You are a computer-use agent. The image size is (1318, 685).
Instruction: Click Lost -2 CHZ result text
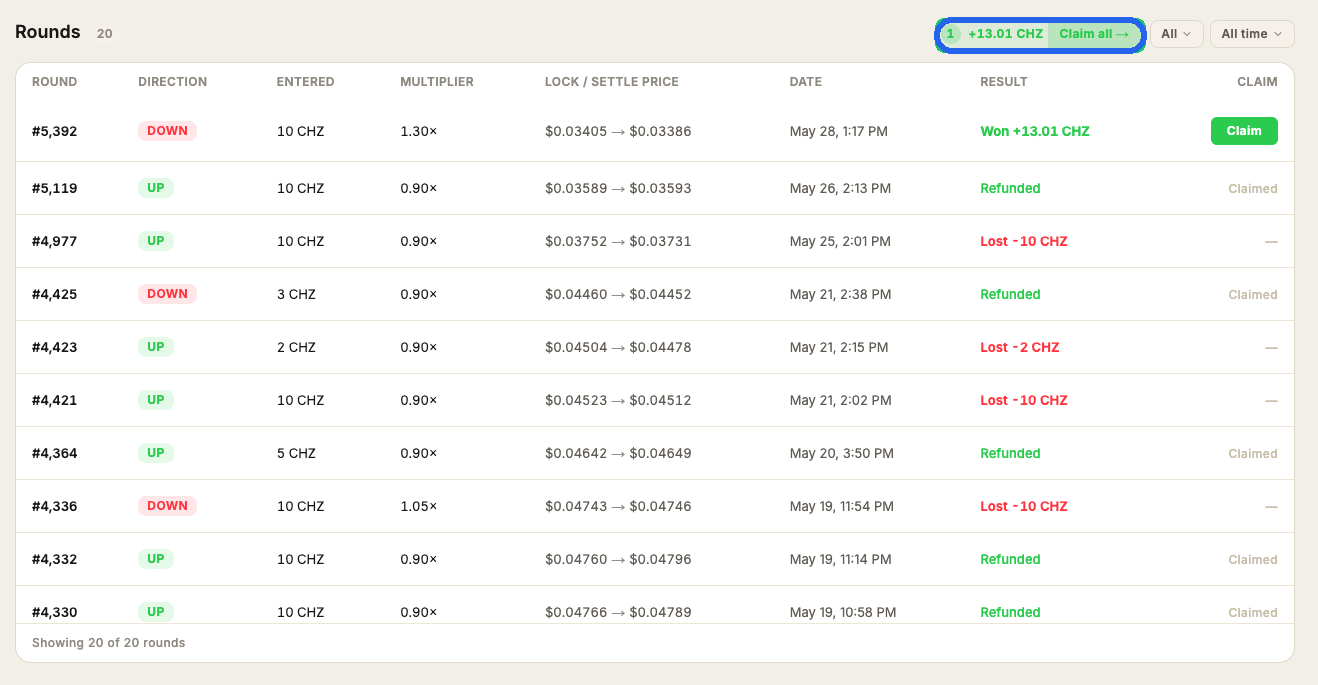[x=1020, y=347]
